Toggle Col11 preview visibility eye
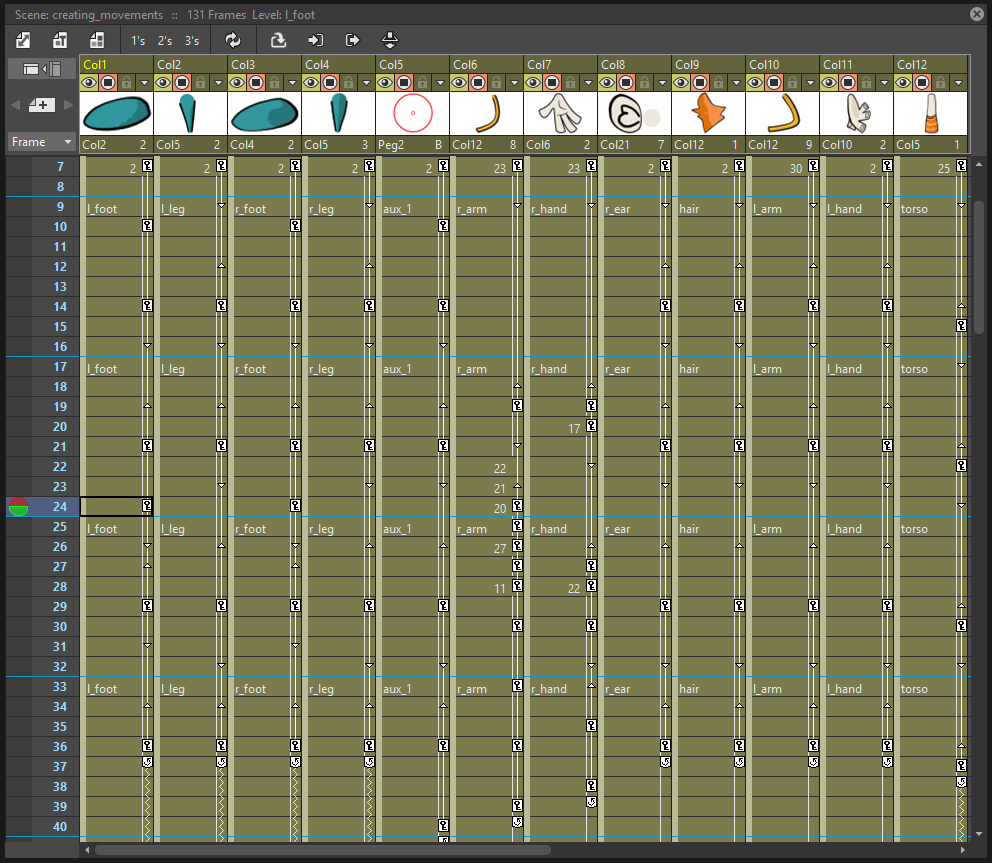 829,82
